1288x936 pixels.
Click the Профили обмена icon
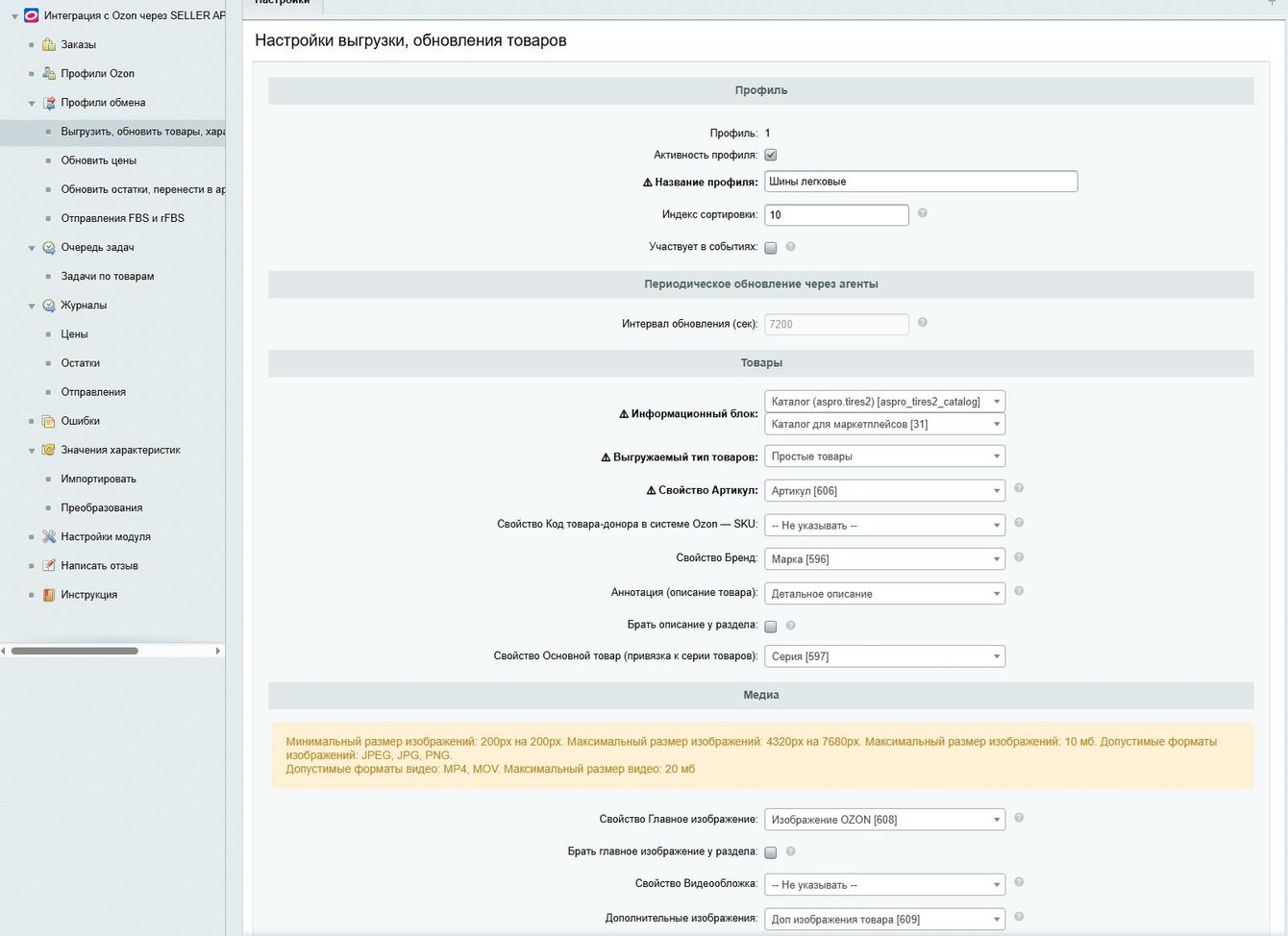49,103
